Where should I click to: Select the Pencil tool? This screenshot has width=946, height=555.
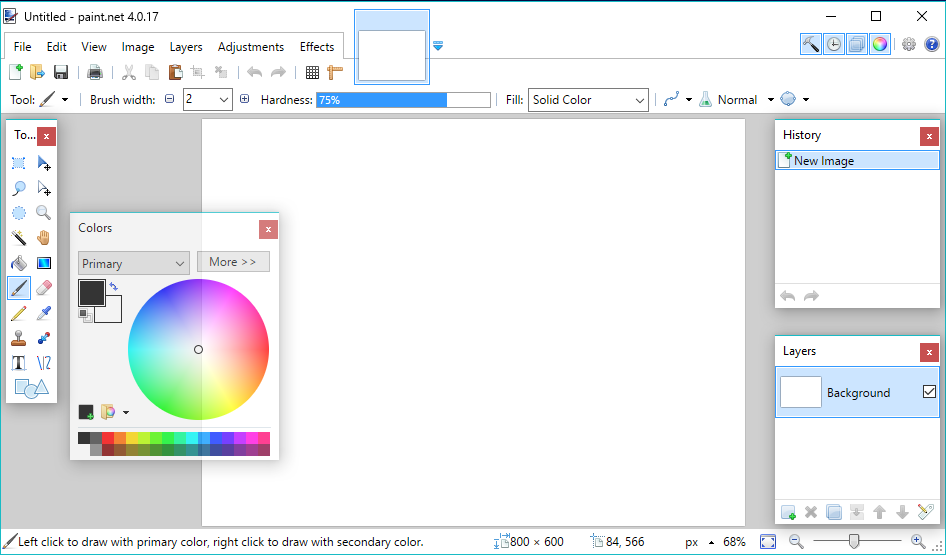(18, 313)
